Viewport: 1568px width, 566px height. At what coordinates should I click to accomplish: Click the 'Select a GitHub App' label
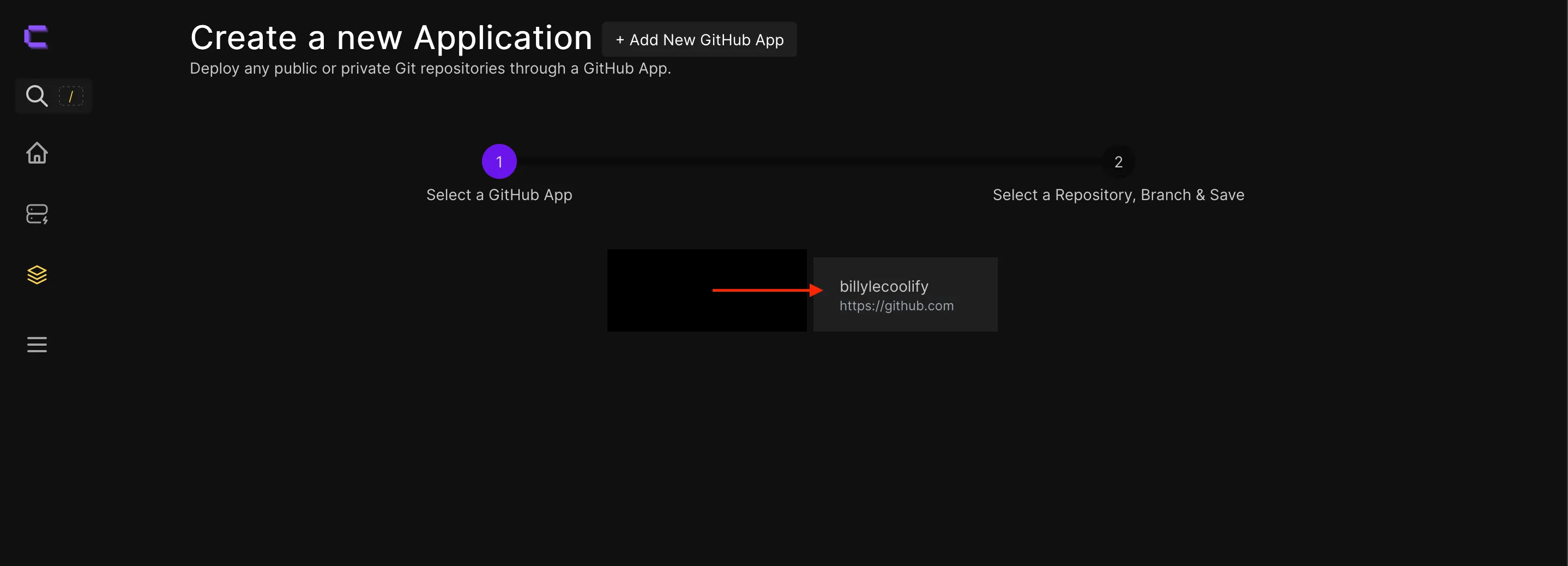coord(499,195)
